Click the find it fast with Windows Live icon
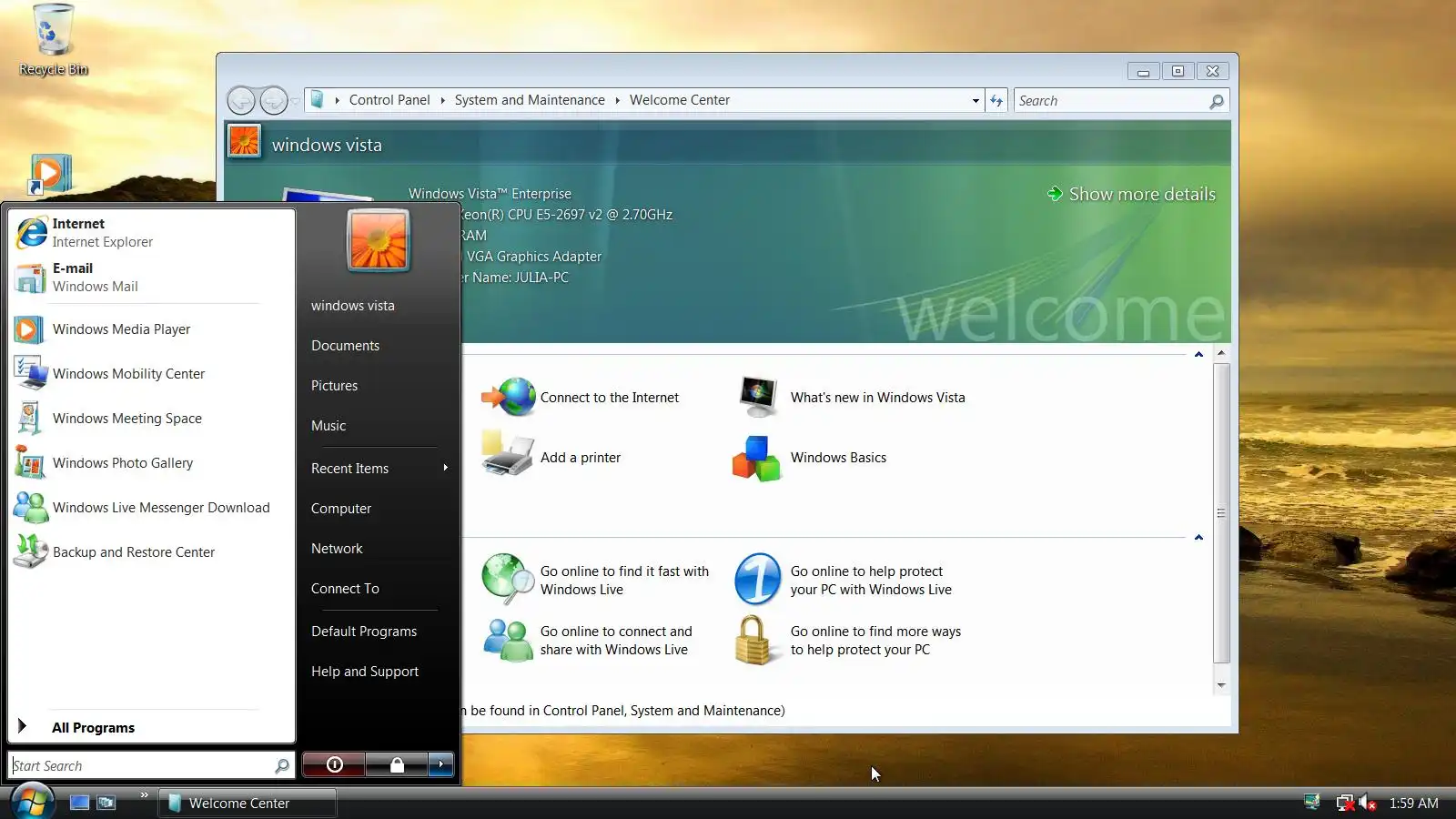 point(508,579)
